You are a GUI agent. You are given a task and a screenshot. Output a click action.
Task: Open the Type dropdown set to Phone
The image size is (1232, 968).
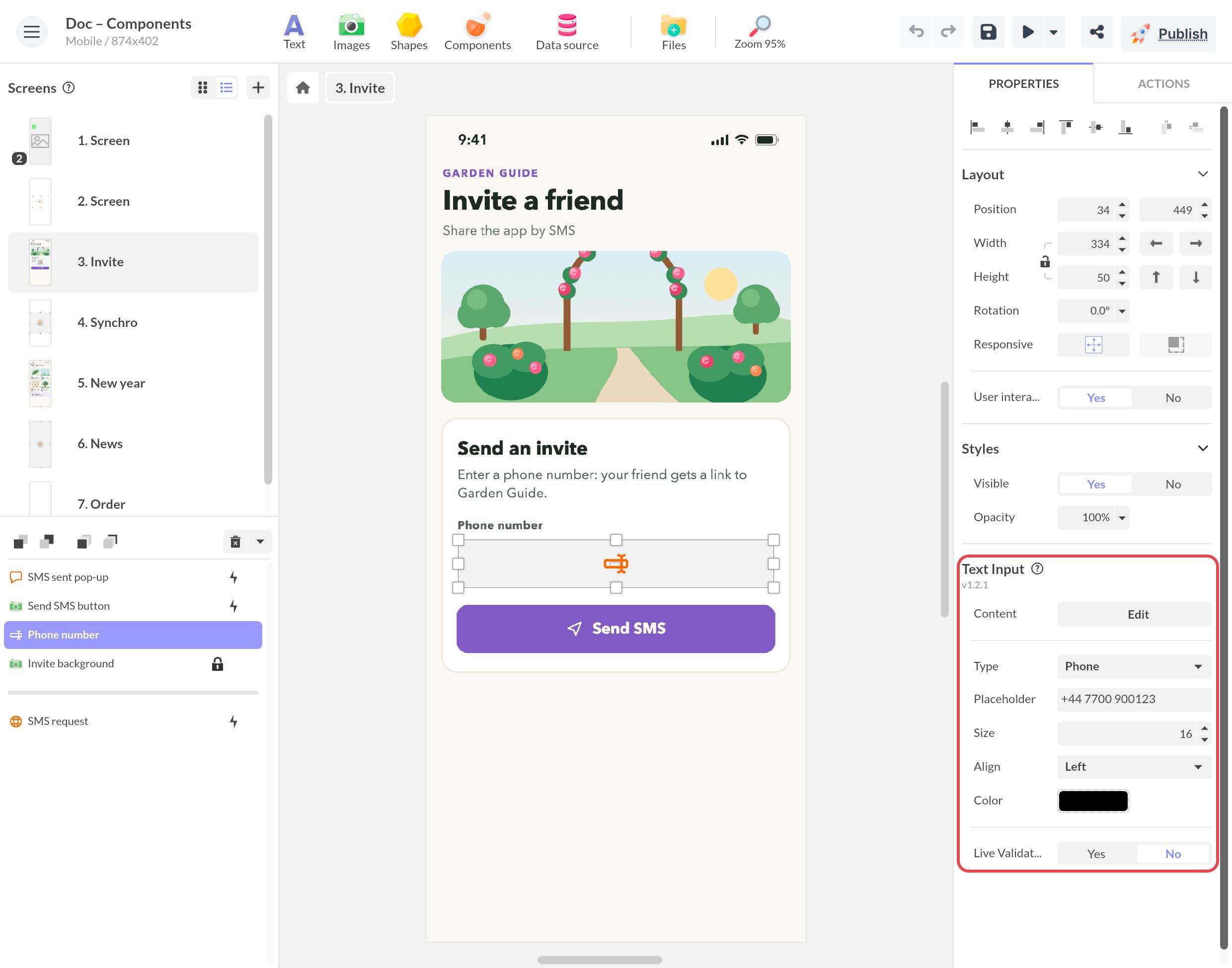1134,666
